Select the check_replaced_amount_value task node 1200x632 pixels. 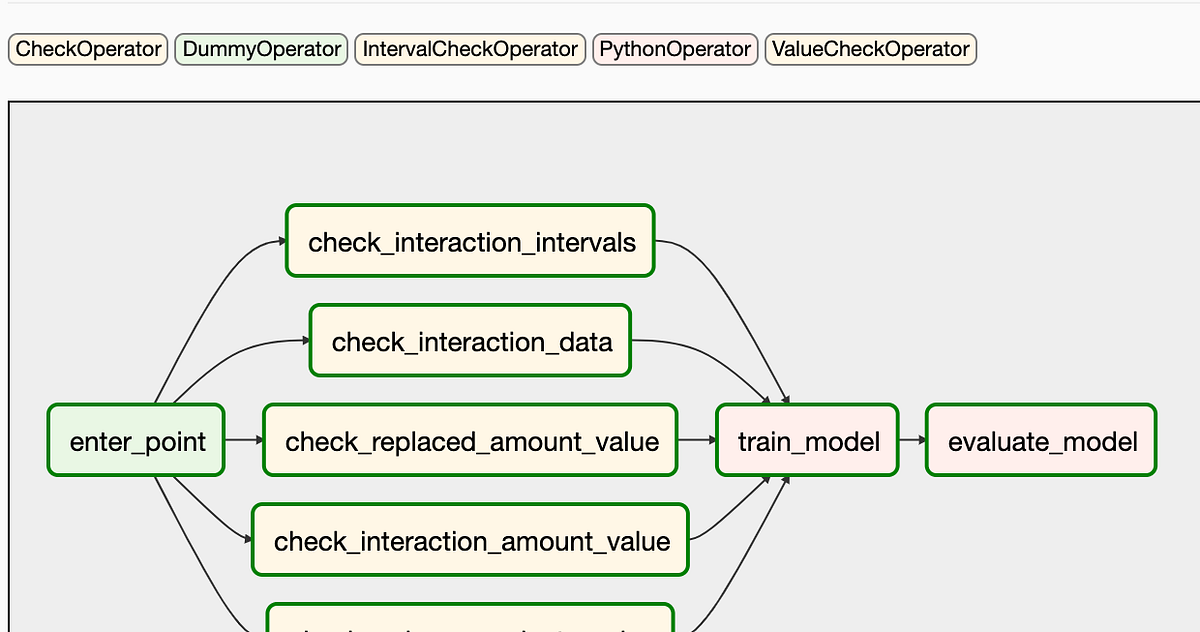tap(469, 440)
